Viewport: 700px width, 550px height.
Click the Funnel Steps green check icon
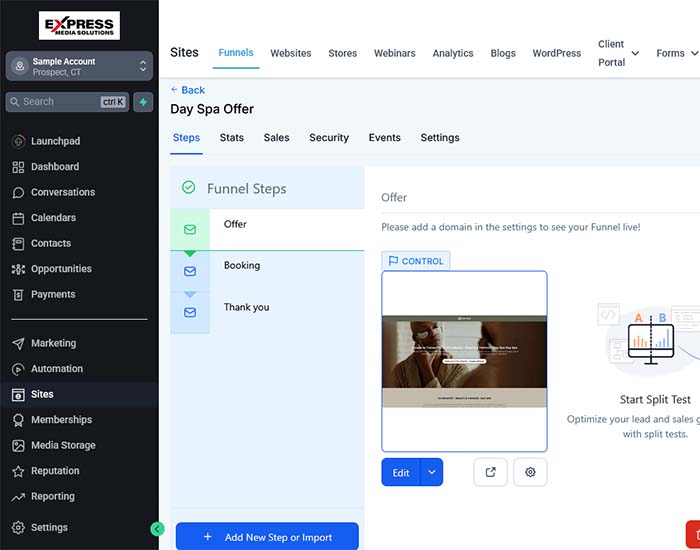point(188,188)
